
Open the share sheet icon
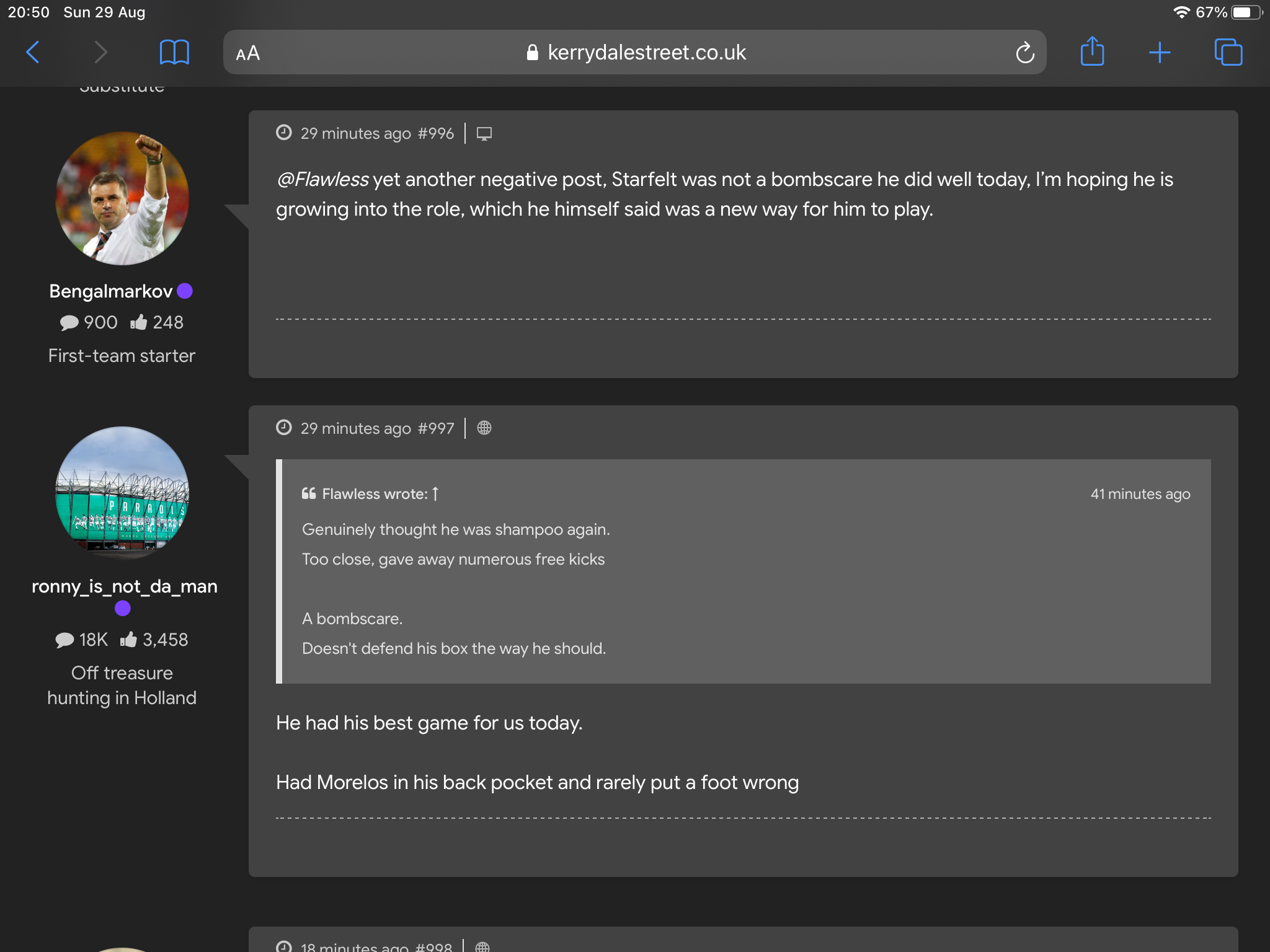(1092, 51)
